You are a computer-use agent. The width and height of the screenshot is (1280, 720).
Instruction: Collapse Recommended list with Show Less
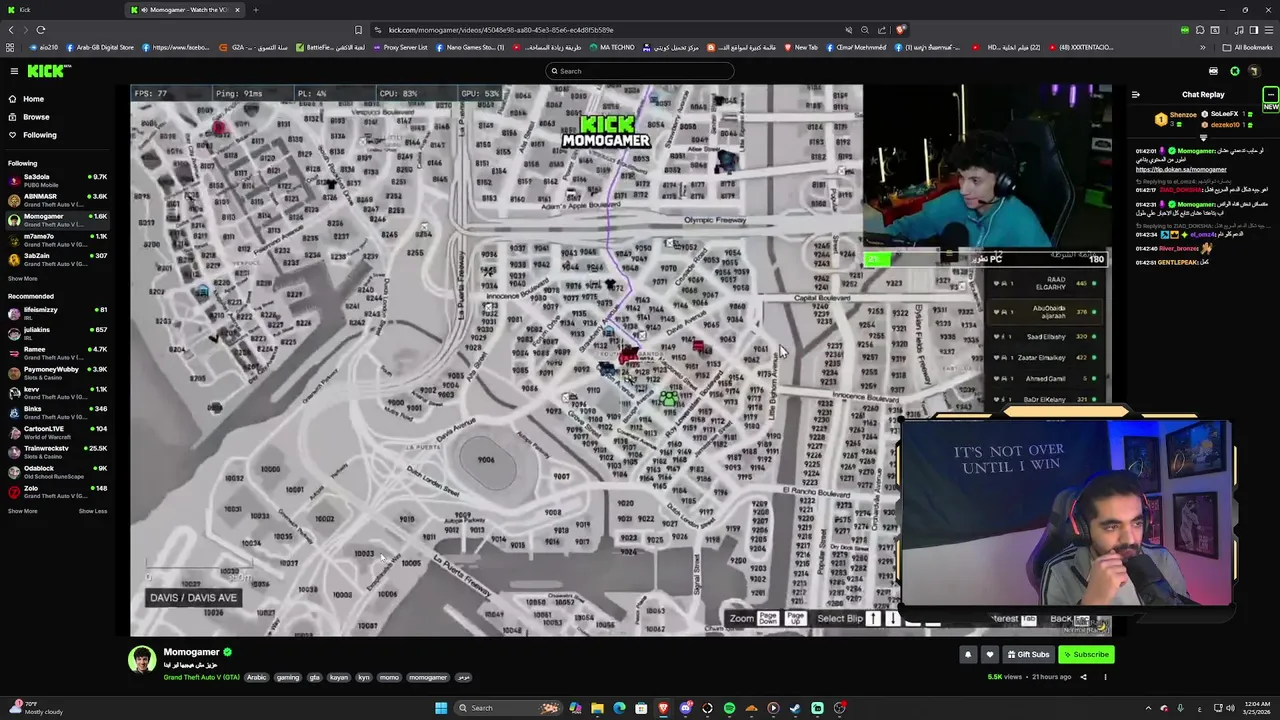pyautogui.click(x=93, y=511)
